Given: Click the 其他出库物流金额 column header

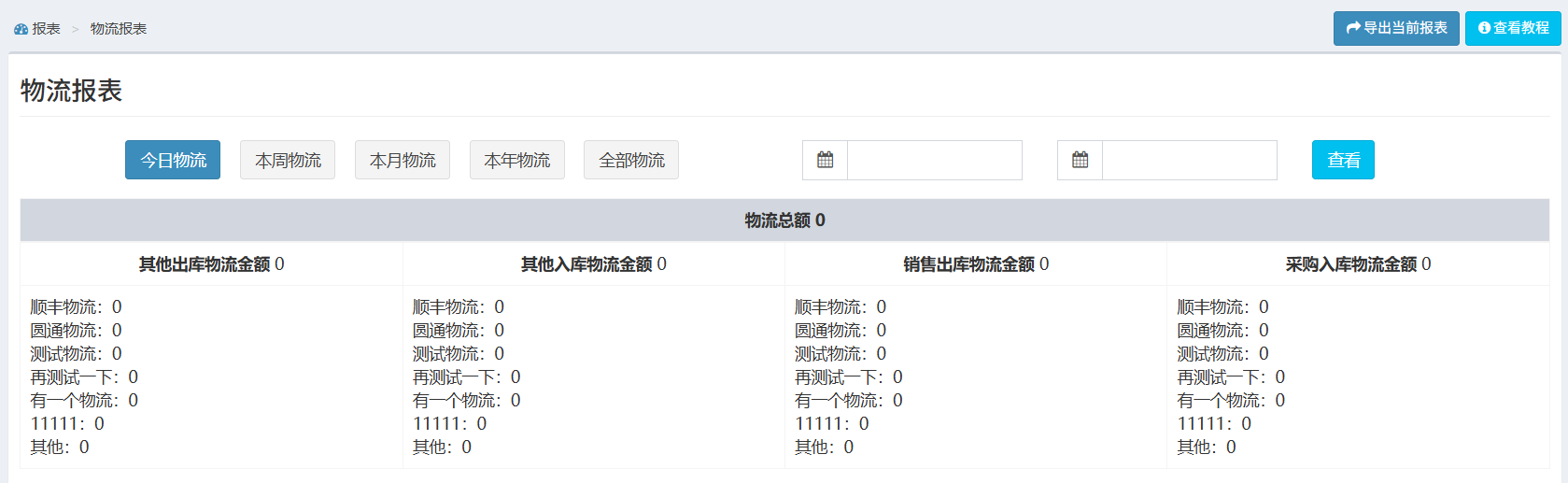Looking at the screenshot, I should click(211, 264).
